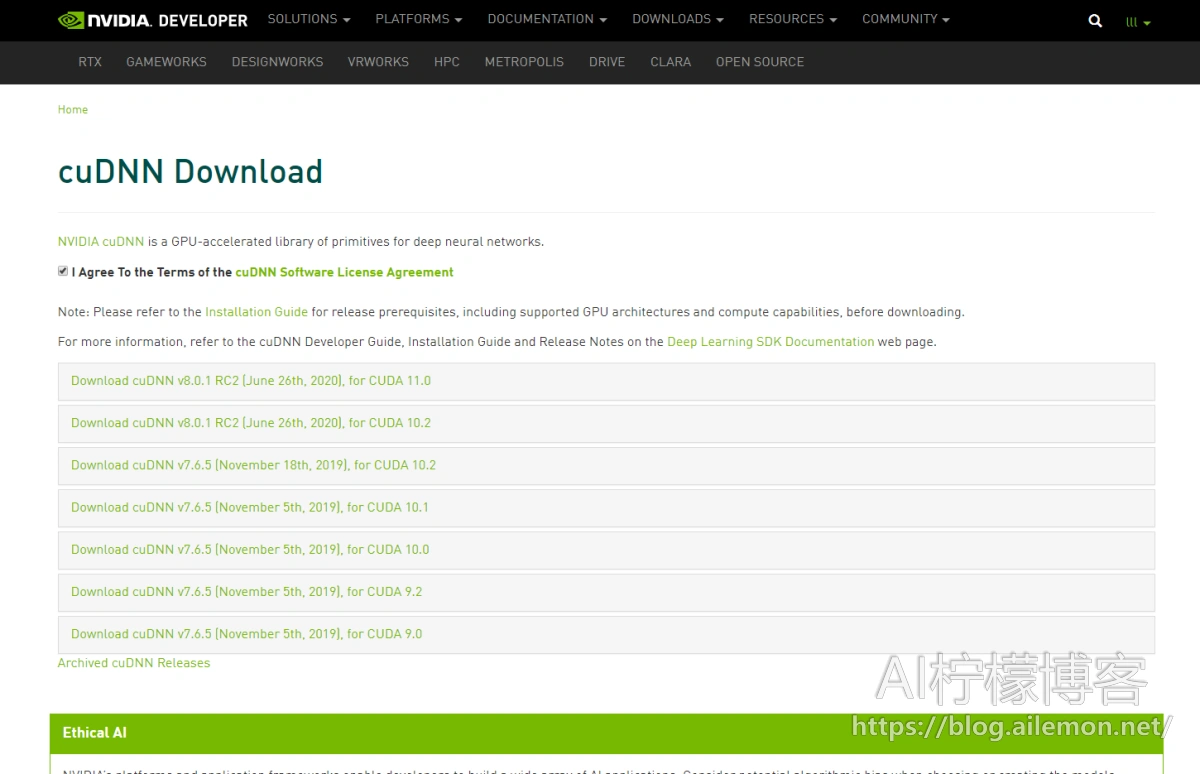The width and height of the screenshot is (1200, 774).
Task: Open Deep Learning SDK Documentation link
Action: pyautogui.click(x=770, y=342)
